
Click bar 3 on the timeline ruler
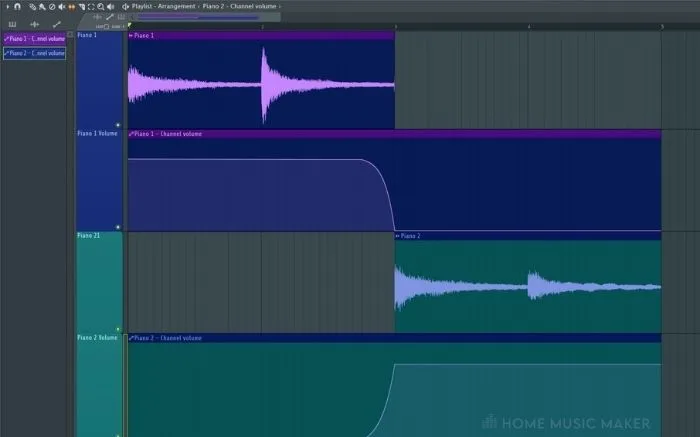coord(396,27)
